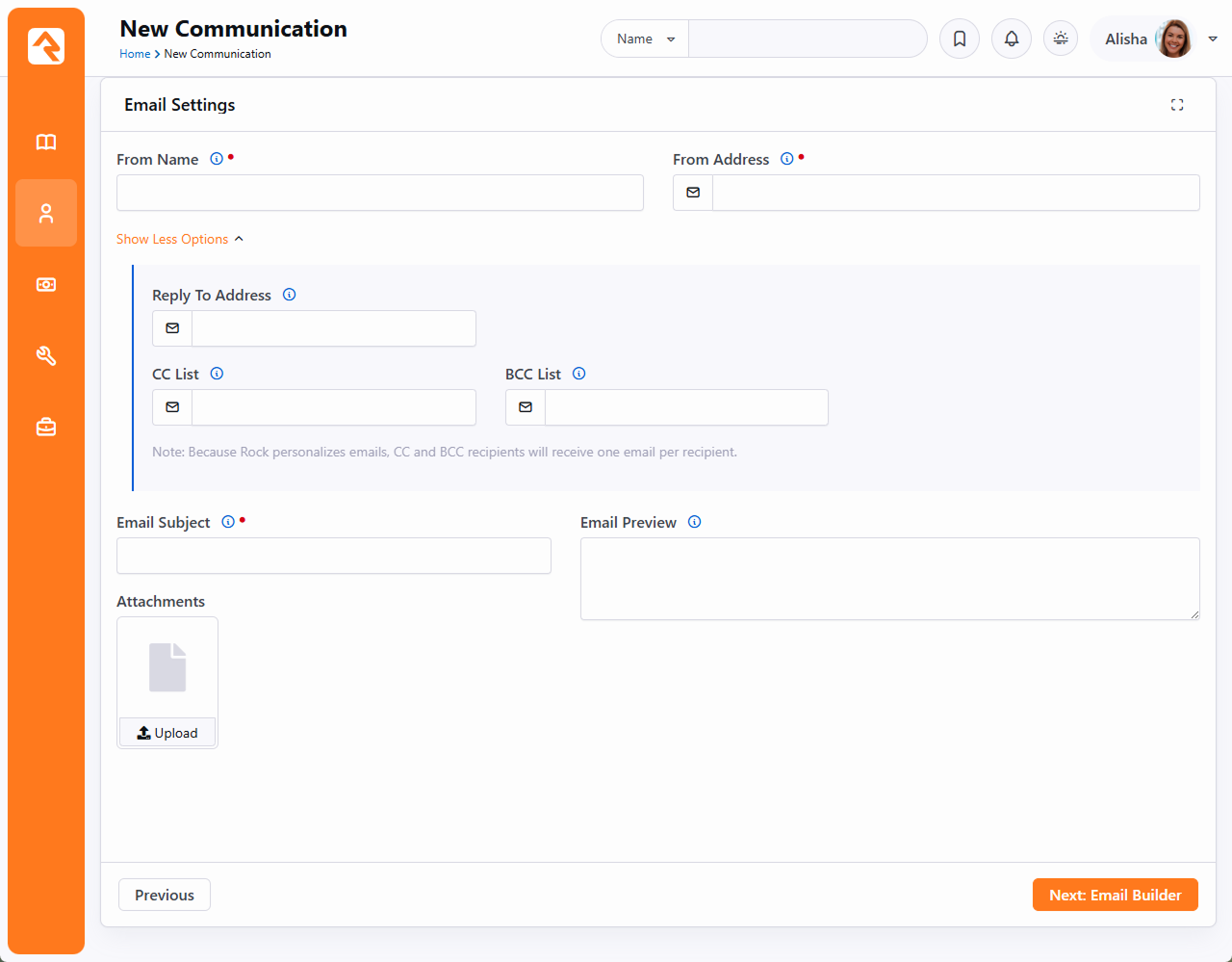Open the notifications bell
1232x962 pixels.
pyautogui.click(x=1012, y=39)
